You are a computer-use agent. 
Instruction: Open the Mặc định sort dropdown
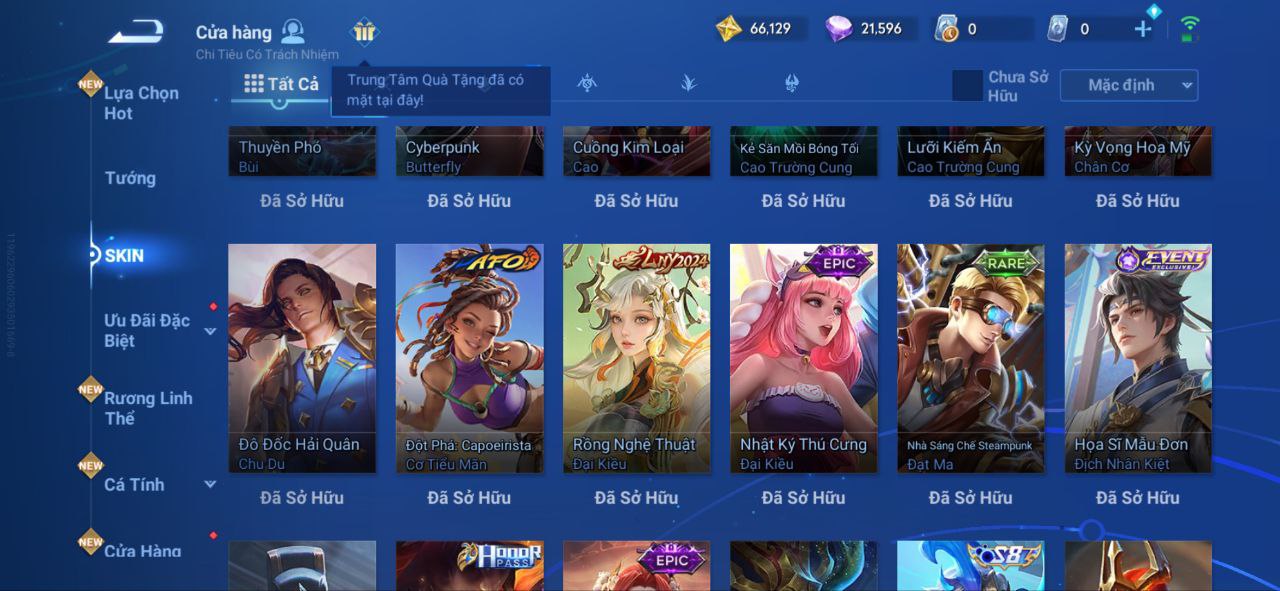[1129, 85]
